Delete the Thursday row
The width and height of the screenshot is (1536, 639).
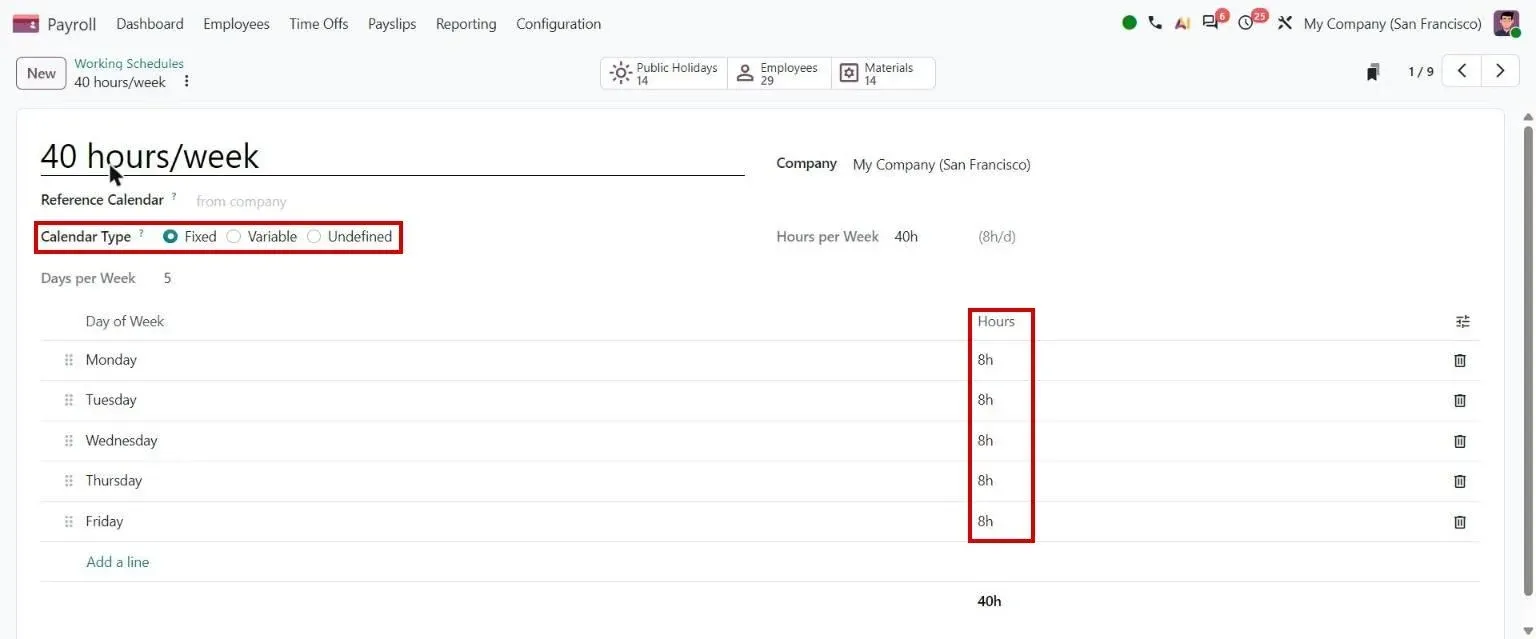tap(1460, 481)
